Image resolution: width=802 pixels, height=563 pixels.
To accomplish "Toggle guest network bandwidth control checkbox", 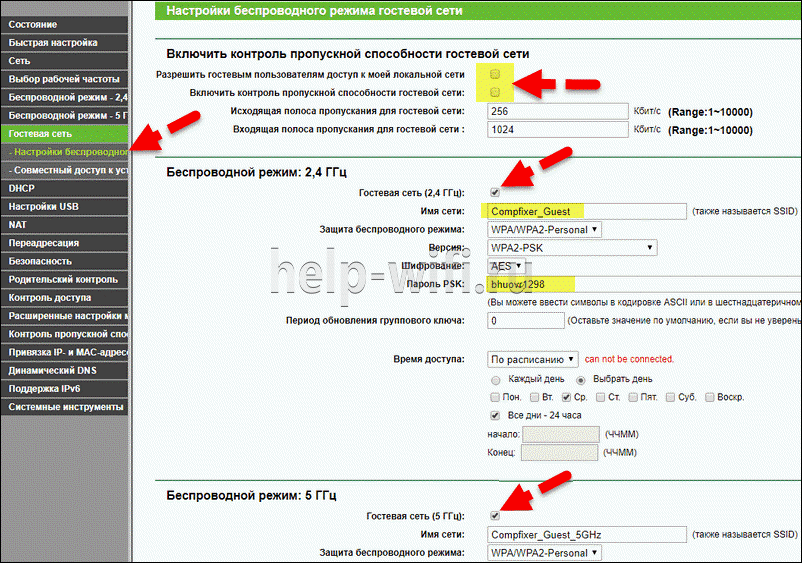I will pyautogui.click(x=495, y=92).
